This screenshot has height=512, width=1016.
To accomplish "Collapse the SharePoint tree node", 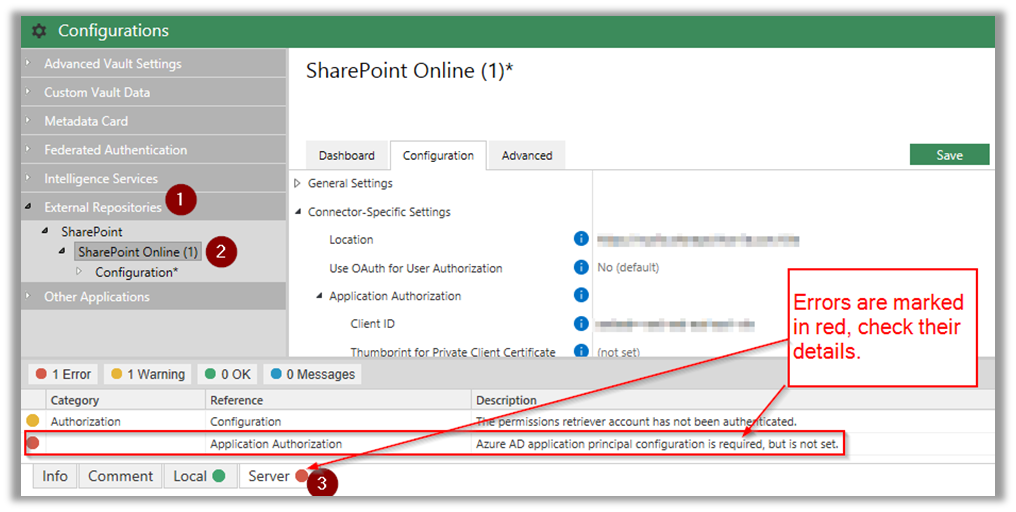I will click(x=45, y=231).
